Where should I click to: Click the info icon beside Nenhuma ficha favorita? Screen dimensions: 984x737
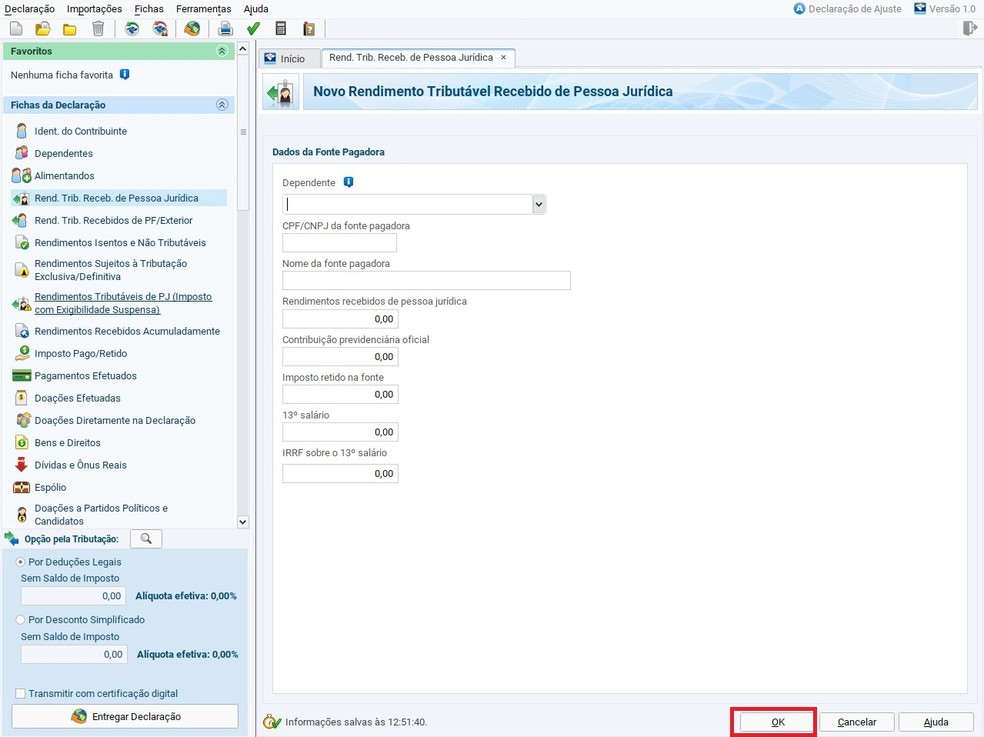pos(124,74)
